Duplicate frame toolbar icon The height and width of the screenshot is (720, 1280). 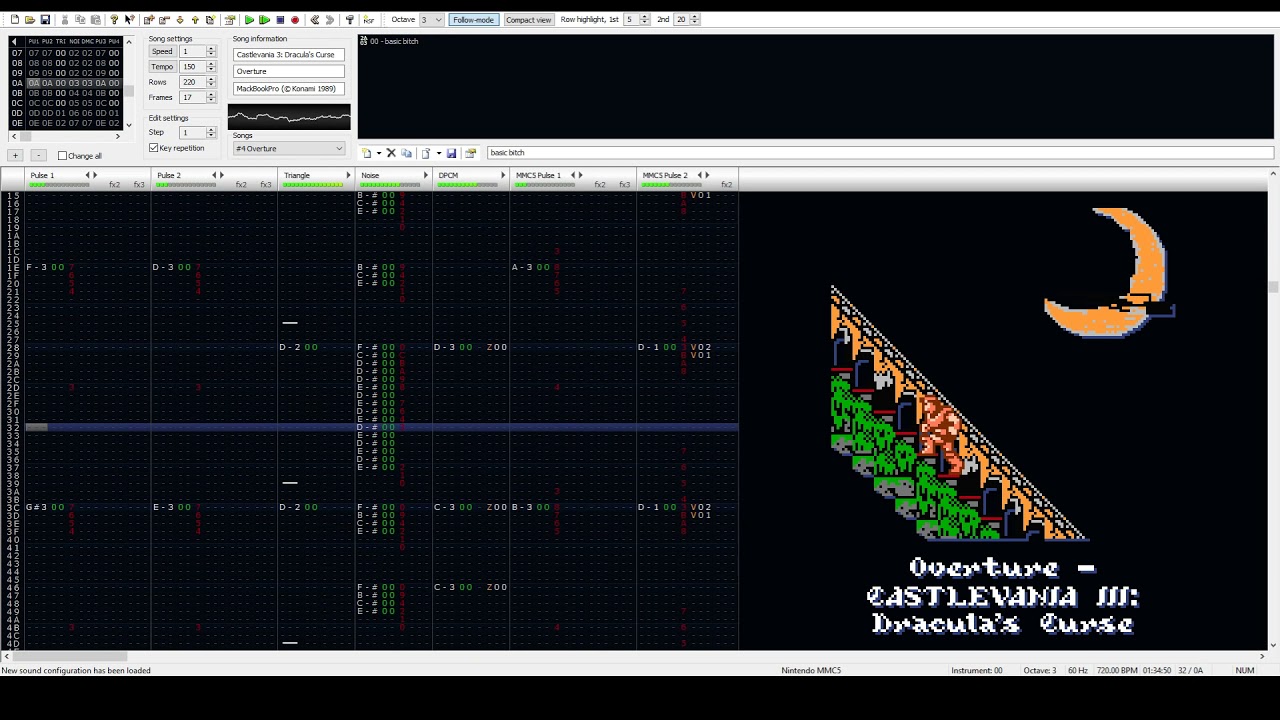(x=211, y=20)
